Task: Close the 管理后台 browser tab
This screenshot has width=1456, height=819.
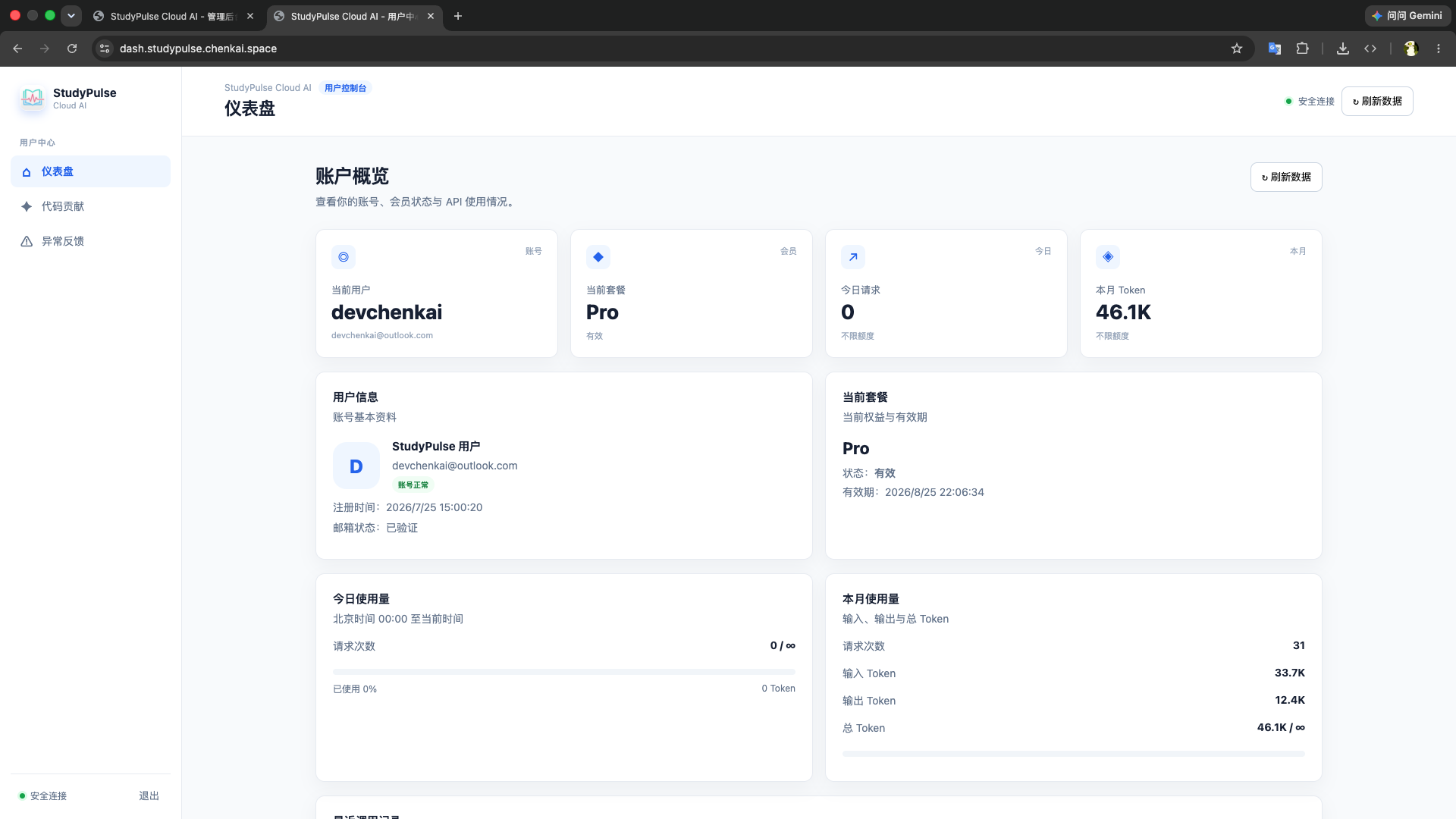Action: pos(250,16)
